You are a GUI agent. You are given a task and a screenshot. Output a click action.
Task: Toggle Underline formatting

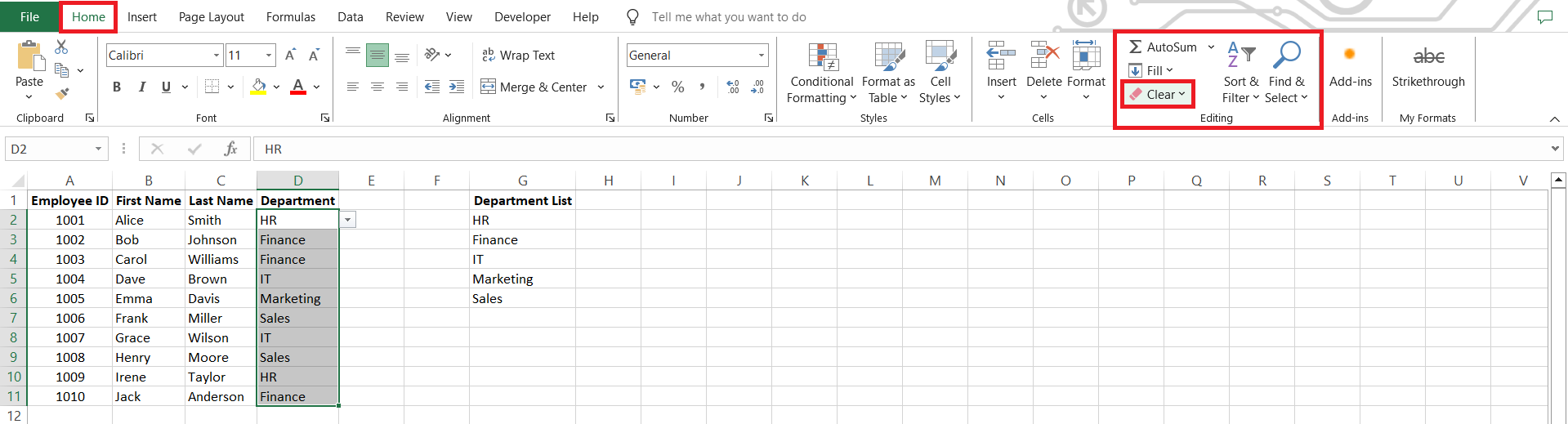tap(166, 87)
